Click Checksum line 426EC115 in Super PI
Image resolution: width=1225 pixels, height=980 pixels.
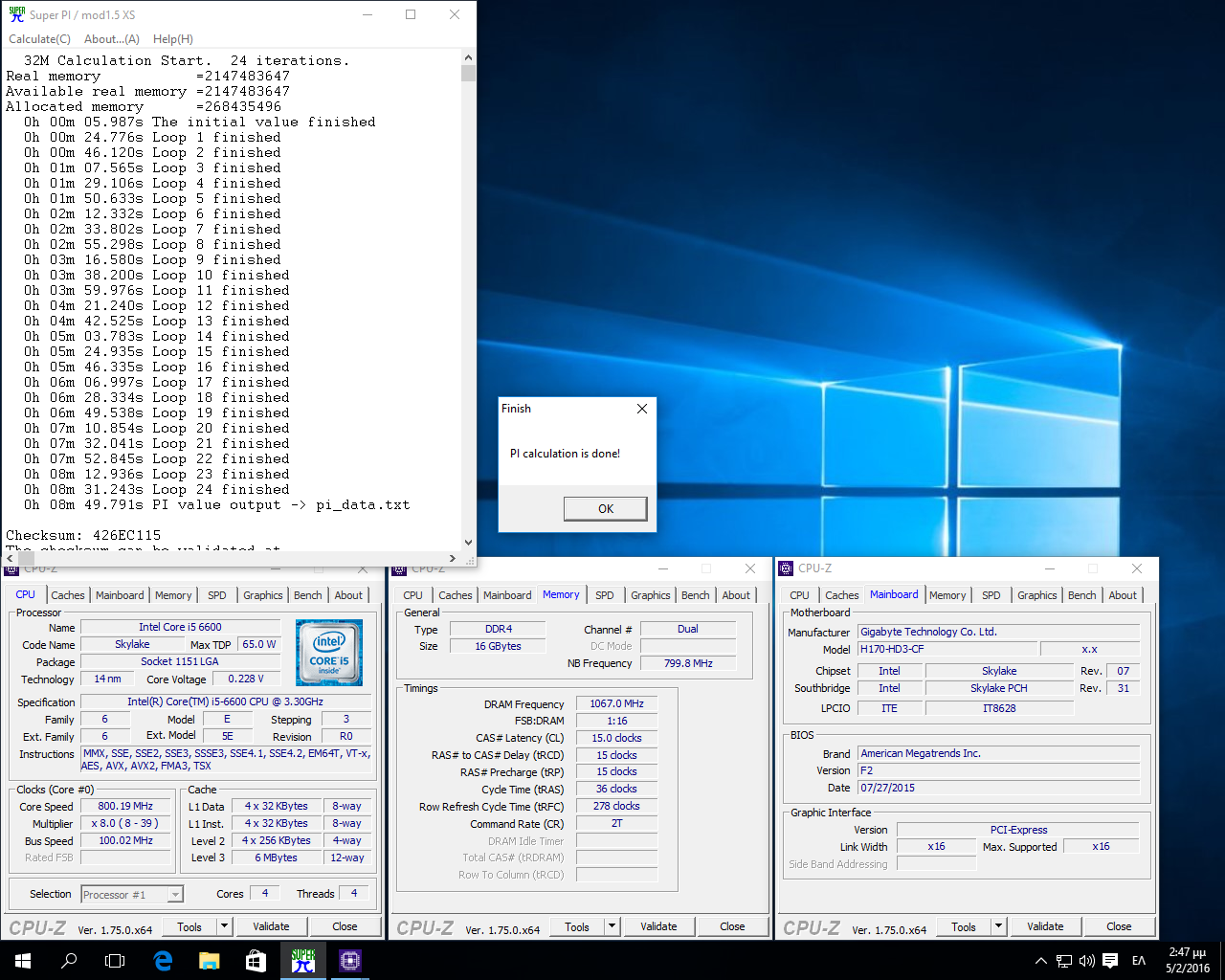click(83, 535)
